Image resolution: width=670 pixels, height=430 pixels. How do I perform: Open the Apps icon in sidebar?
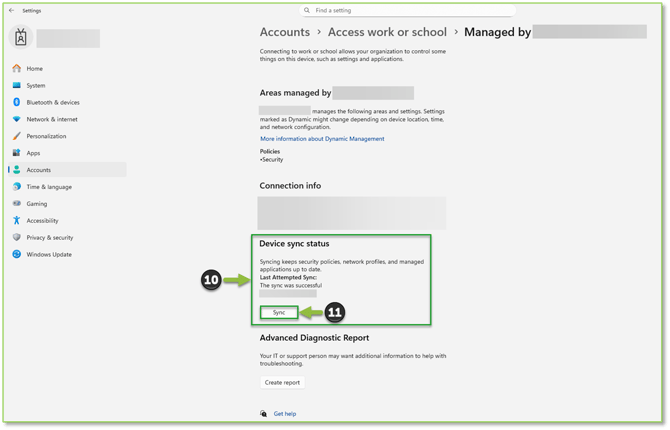[x=17, y=153]
